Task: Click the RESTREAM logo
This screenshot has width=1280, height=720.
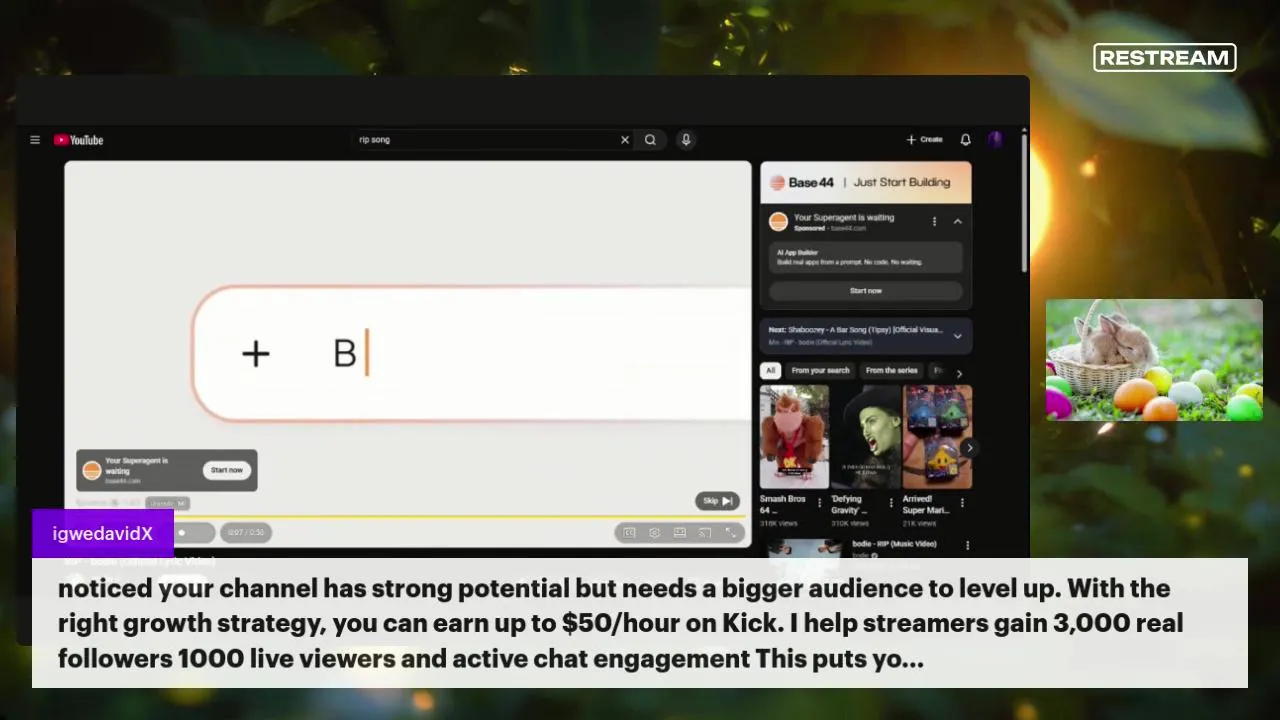Action: point(1165,58)
